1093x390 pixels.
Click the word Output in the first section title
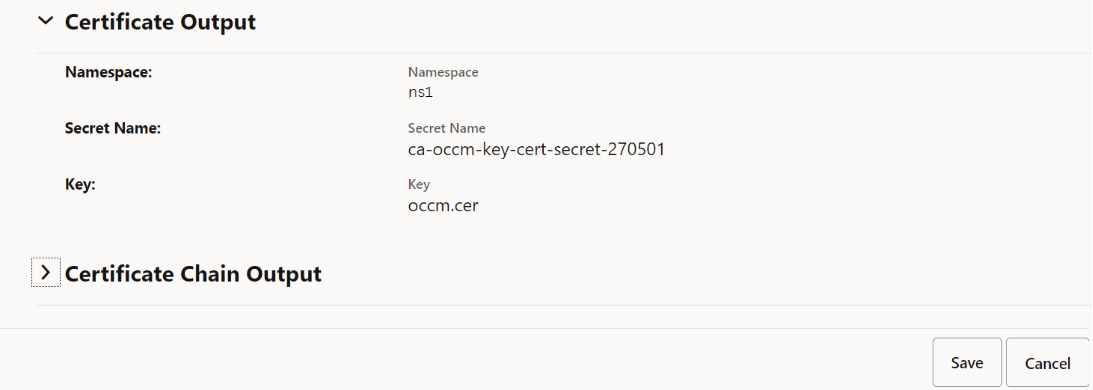218,22
